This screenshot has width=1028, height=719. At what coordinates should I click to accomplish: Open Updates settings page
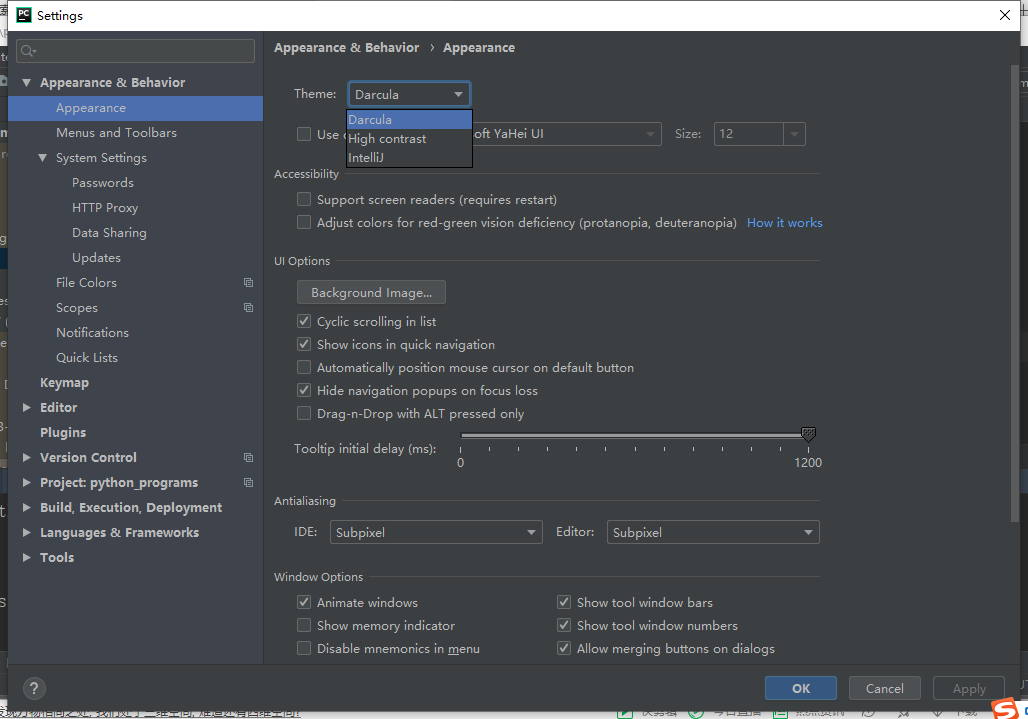(96, 258)
